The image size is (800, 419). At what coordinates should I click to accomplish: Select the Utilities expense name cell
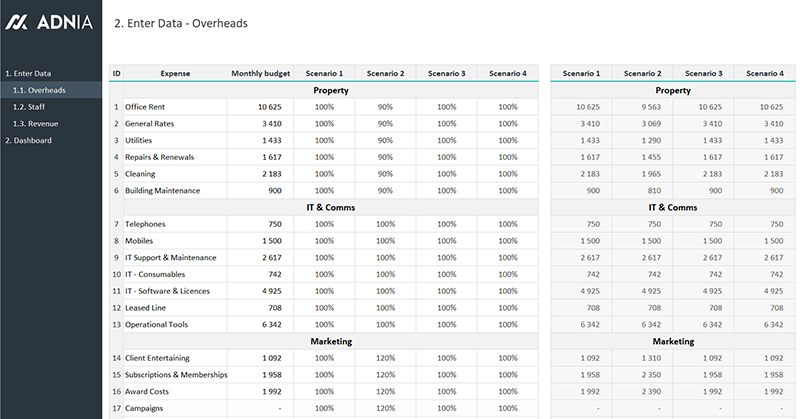(175, 140)
